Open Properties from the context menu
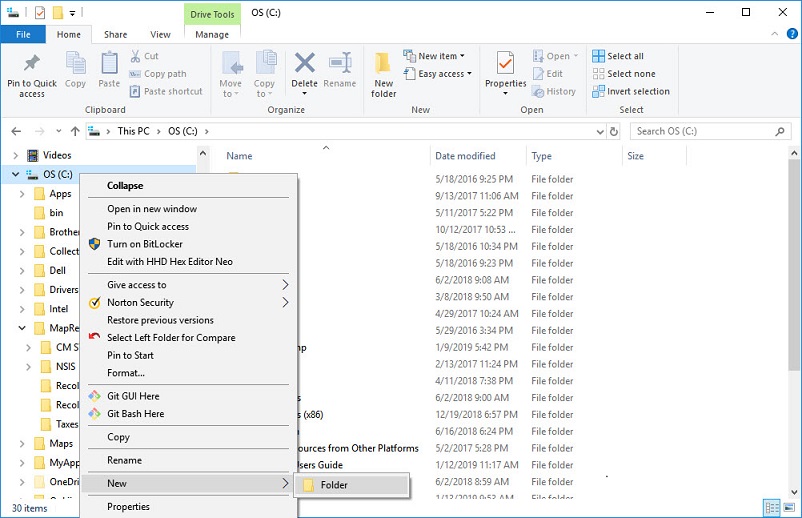 [128, 507]
